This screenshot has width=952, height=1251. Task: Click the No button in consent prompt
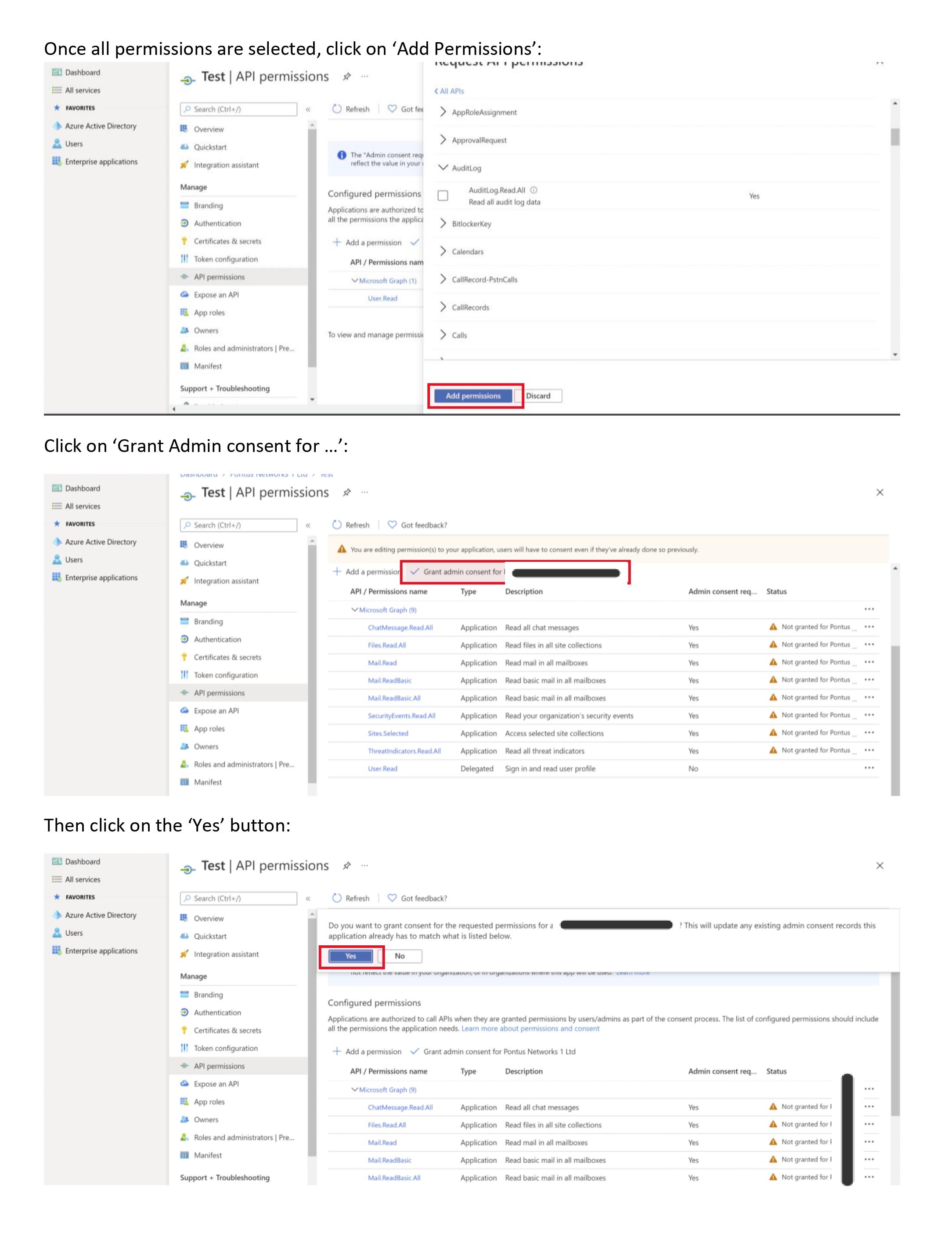(x=400, y=956)
